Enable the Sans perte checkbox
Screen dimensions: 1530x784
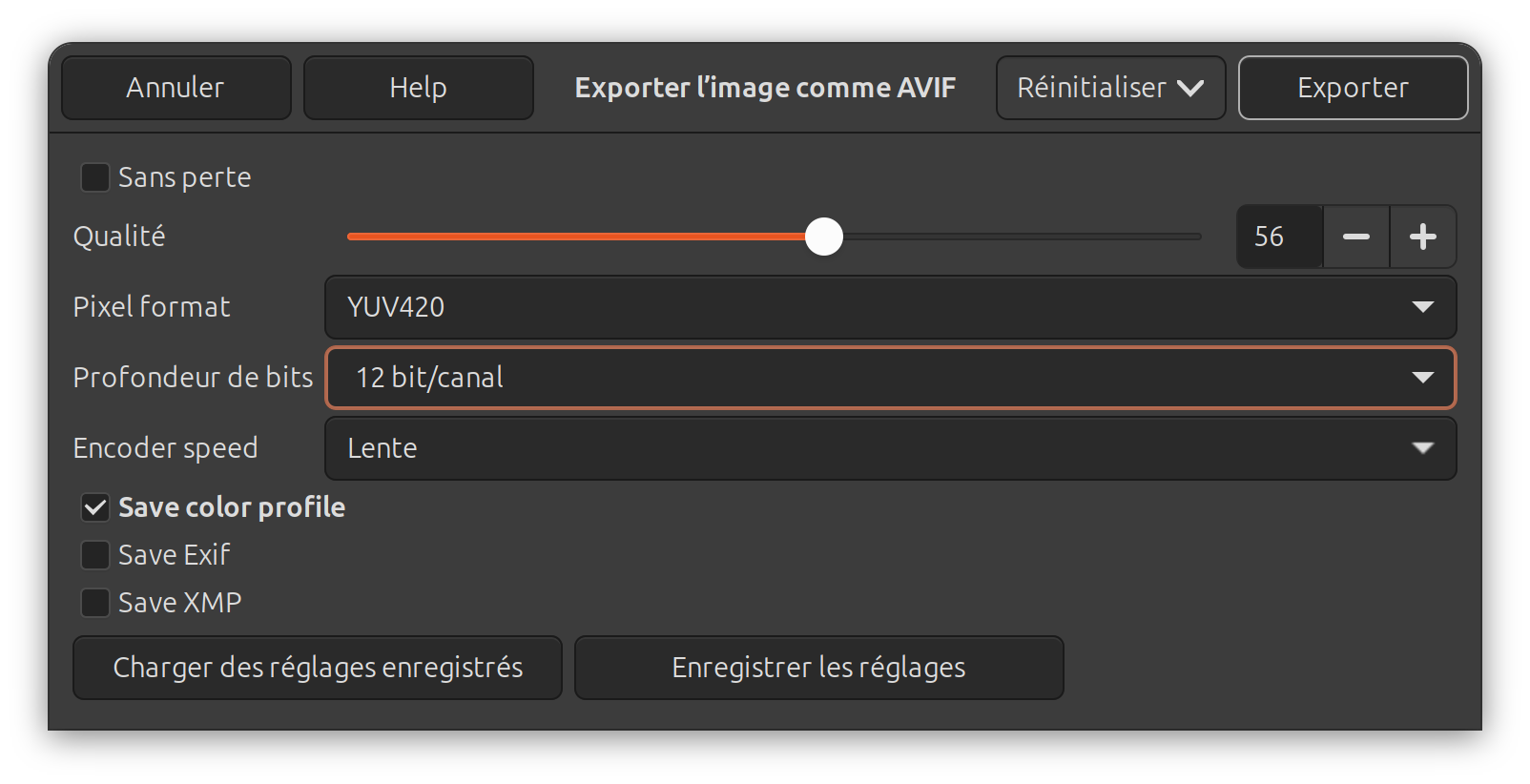tap(94, 177)
